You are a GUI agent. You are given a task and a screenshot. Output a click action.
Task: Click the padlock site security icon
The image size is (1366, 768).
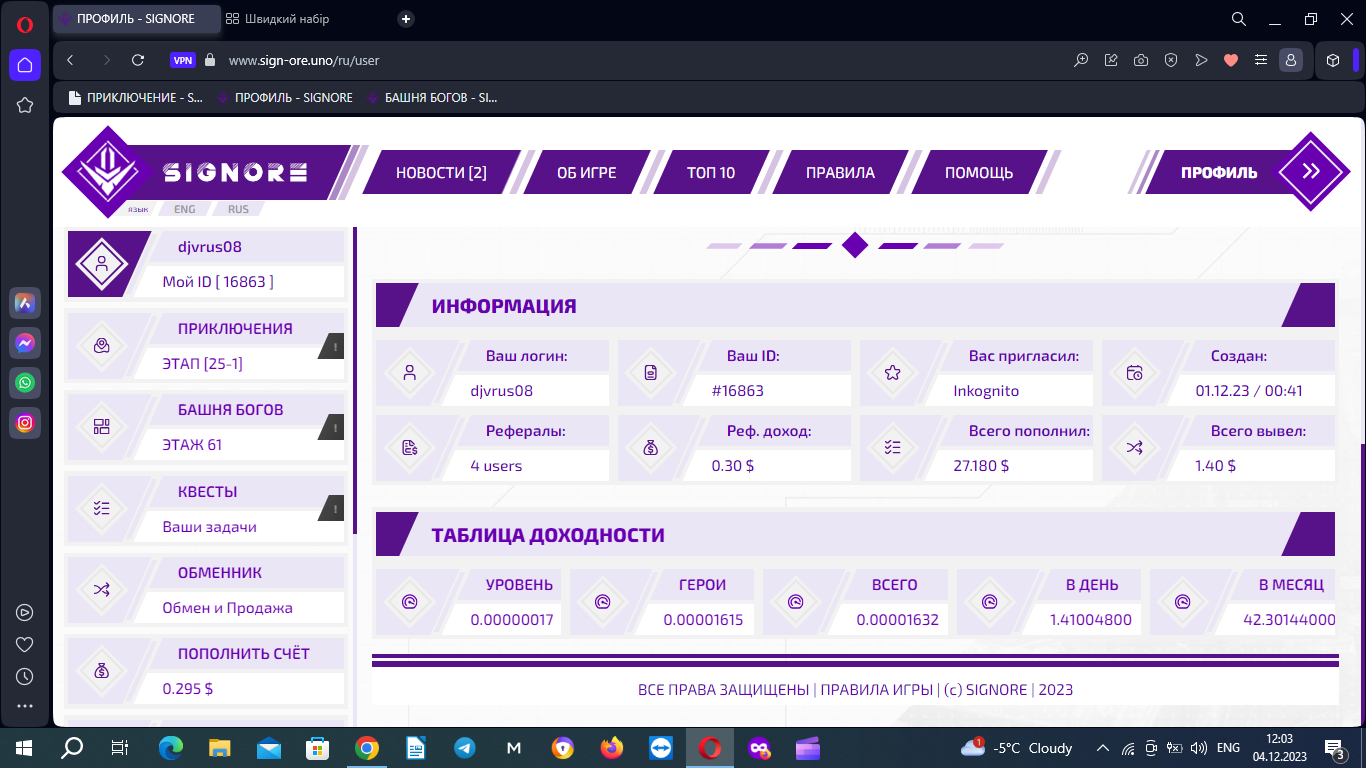210,60
